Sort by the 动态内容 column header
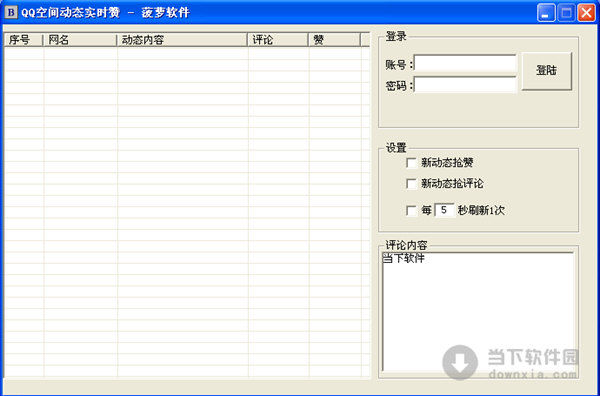Image resolution: width=600 pixels, height=396 pixels. tap(183, 40)
